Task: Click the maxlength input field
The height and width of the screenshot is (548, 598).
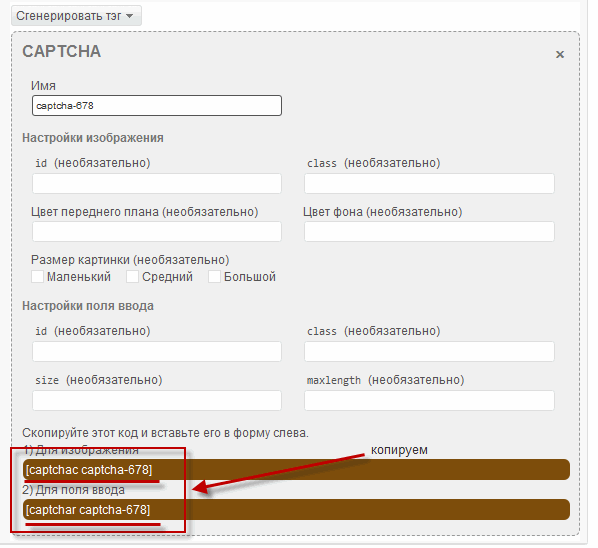Action: (x=429, y=400)
